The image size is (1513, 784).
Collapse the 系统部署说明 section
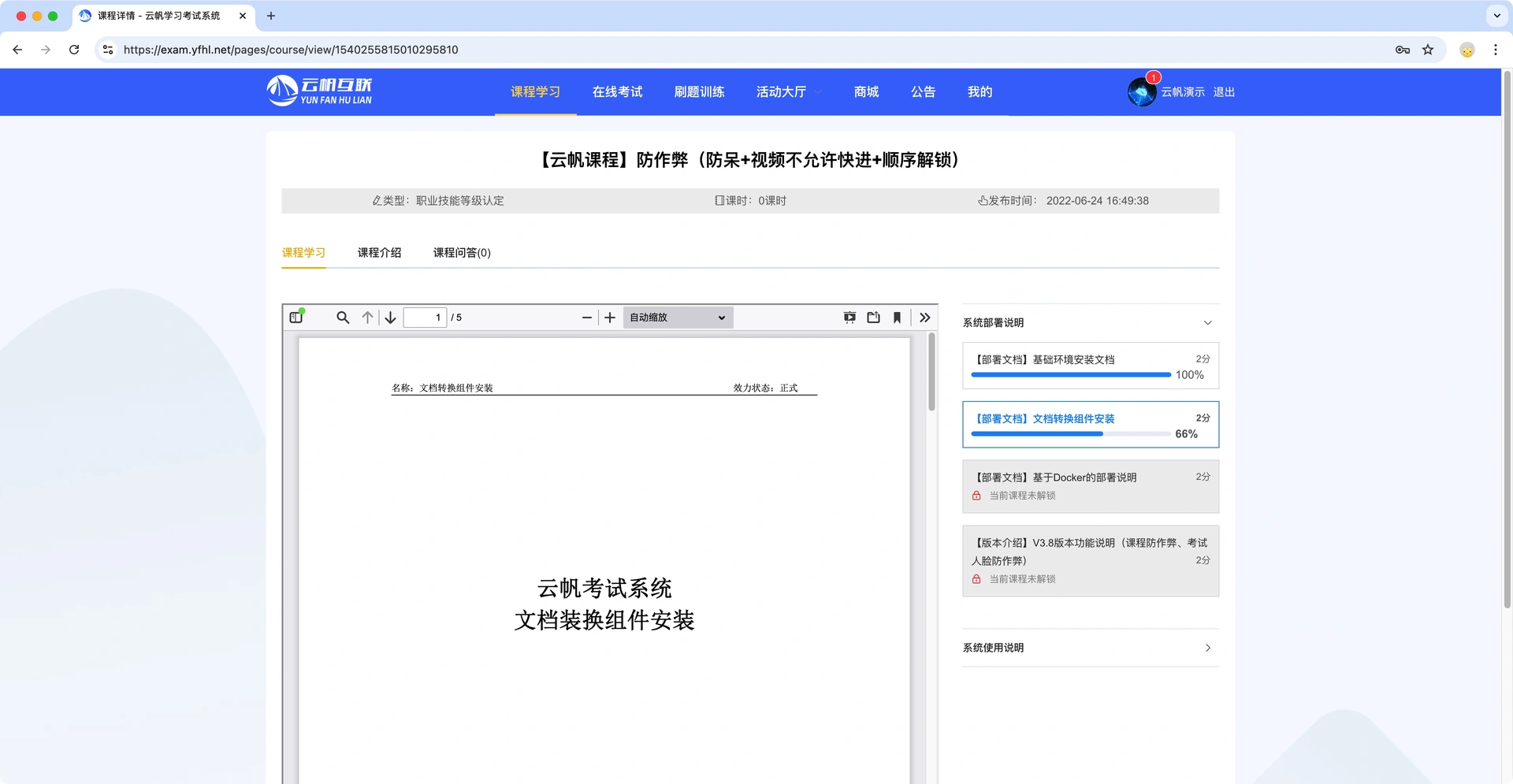click(x=1091, y=323)
